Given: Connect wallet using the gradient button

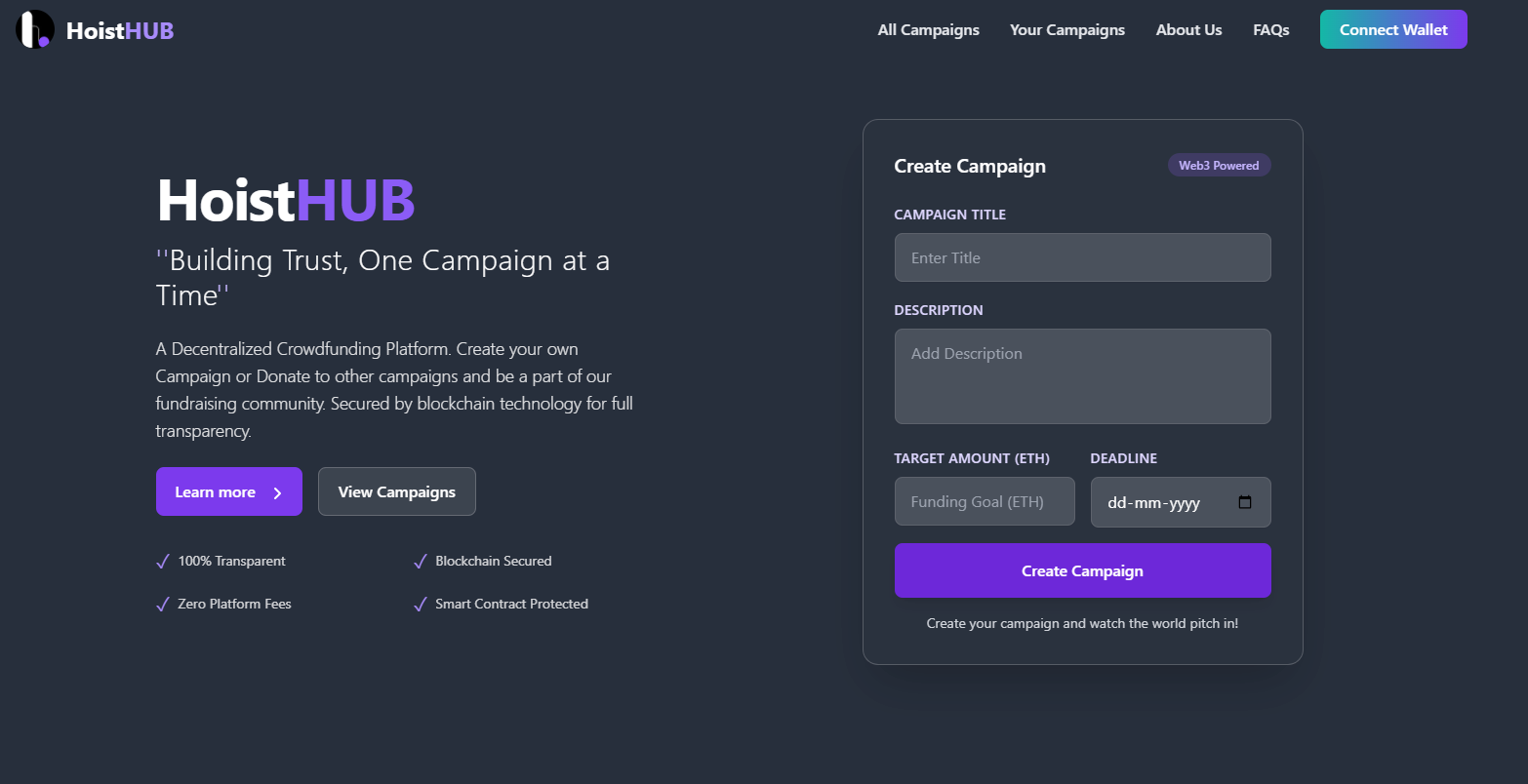Looking at the screenshot, I should tap(1393, 29).
